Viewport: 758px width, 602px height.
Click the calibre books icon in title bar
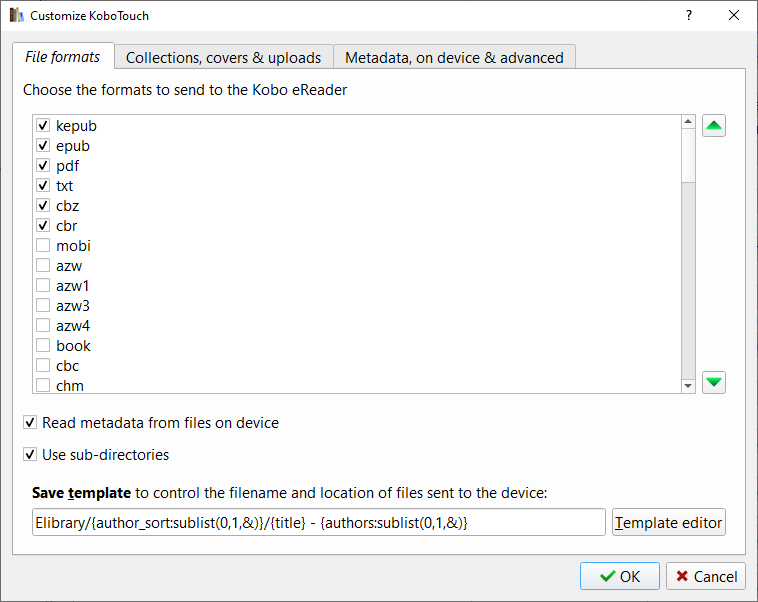(x=17, y=16)
